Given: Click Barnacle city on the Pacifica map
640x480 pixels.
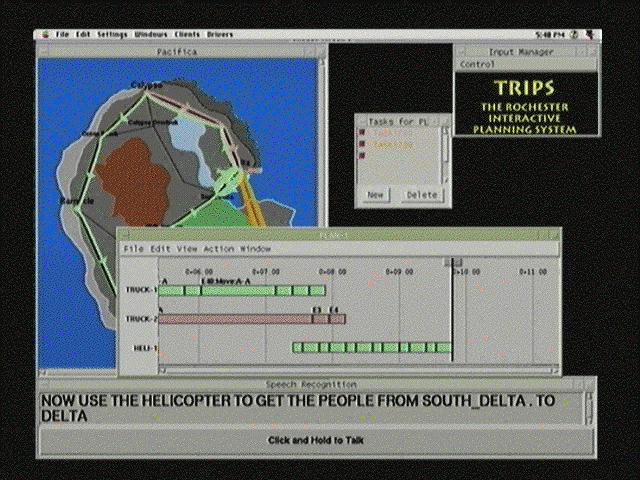Looking at the screenshot, I should pos(77,201).
